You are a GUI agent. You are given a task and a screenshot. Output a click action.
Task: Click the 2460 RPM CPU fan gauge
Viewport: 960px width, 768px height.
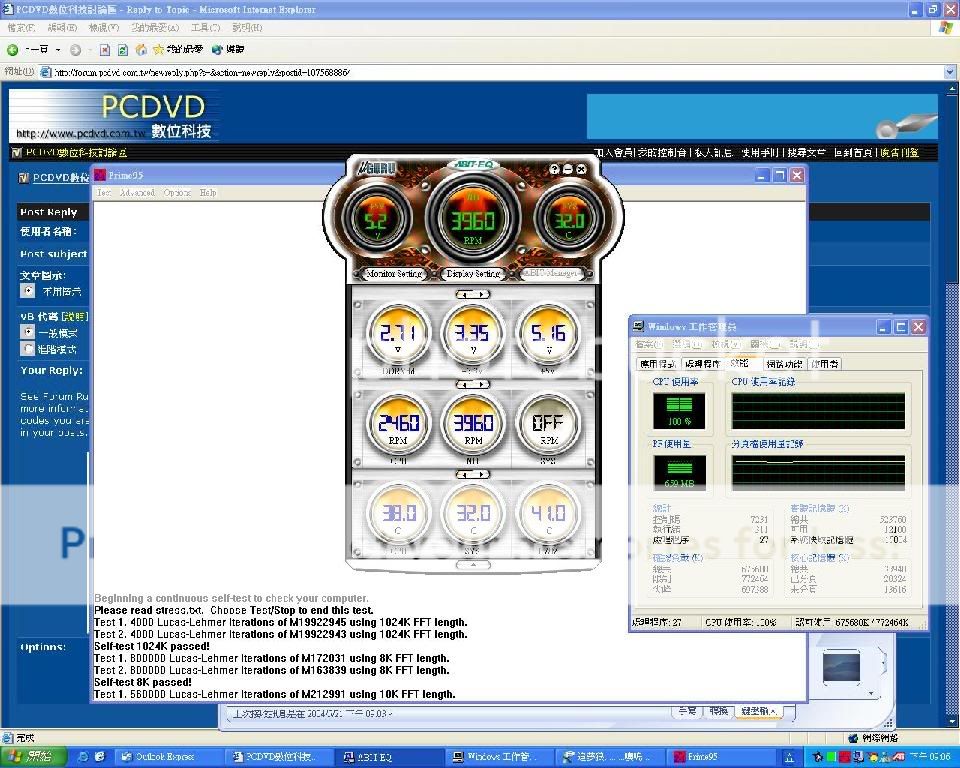tap(398, 424)
